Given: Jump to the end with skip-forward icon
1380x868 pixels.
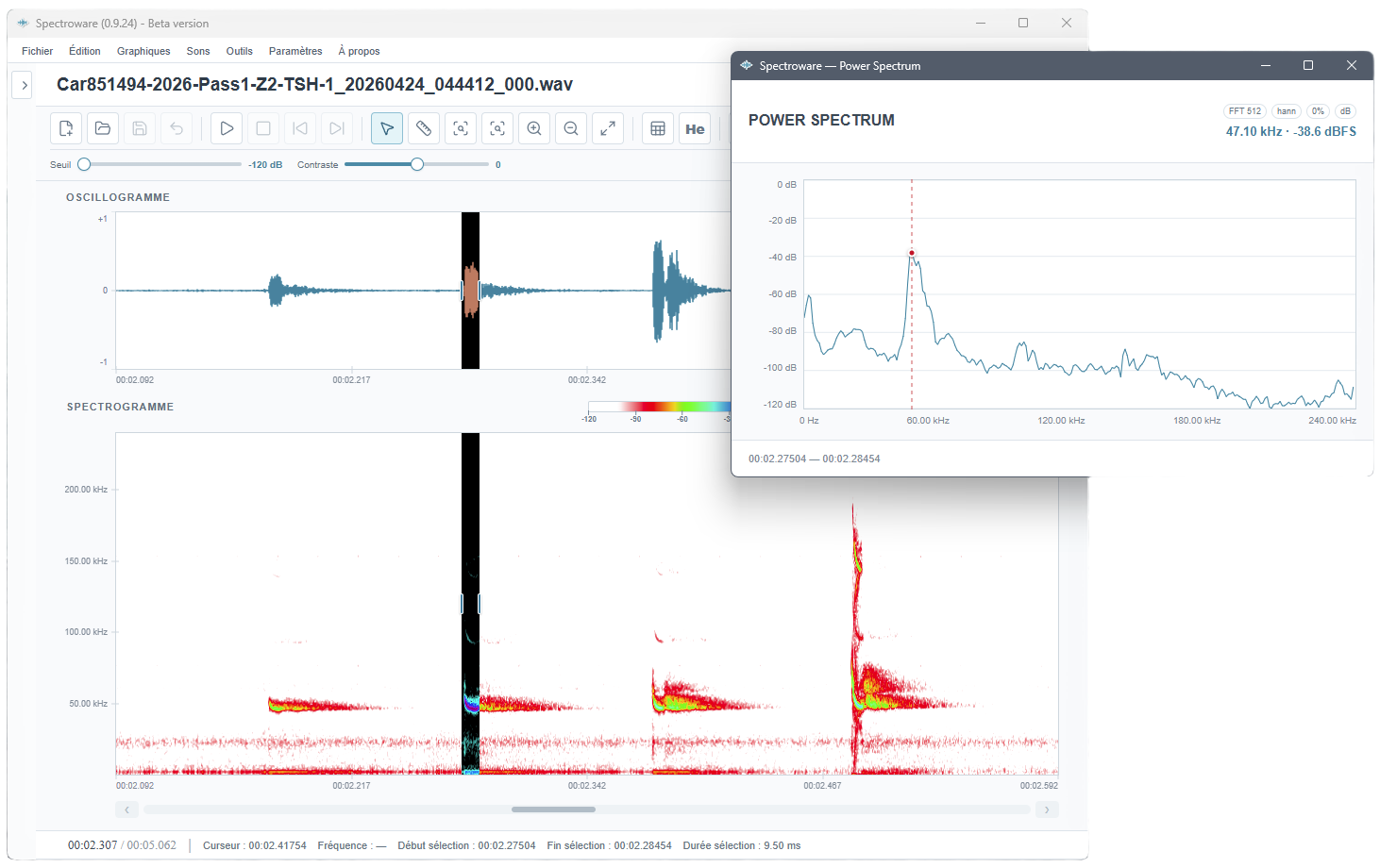Looking at the screenshot, I should point(337,128).
